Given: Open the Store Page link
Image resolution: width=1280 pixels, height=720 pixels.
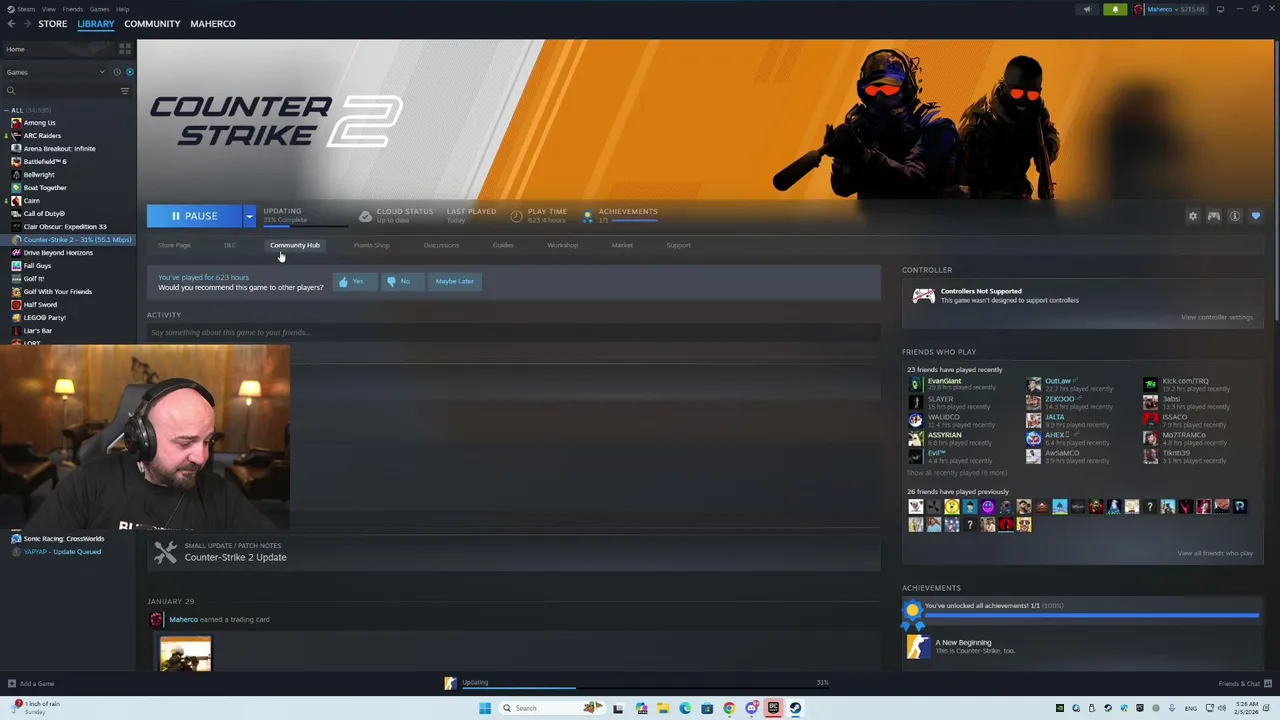Looking at the screenshot, I should coord(174,245).
